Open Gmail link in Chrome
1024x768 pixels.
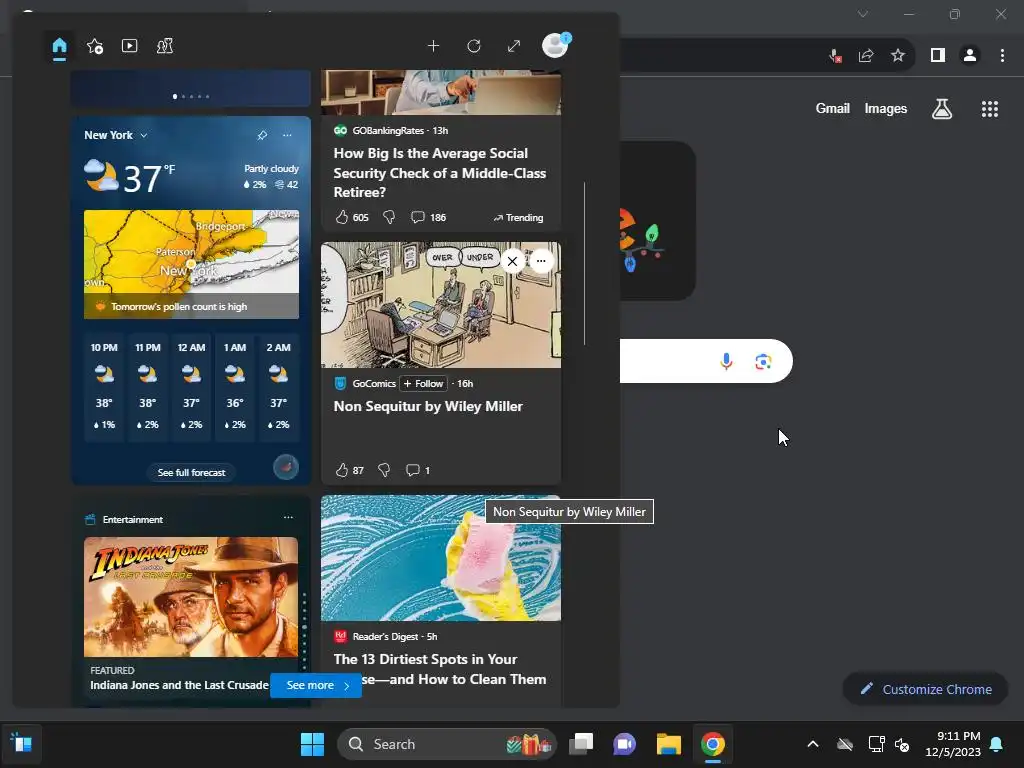[x=832, y=108]
